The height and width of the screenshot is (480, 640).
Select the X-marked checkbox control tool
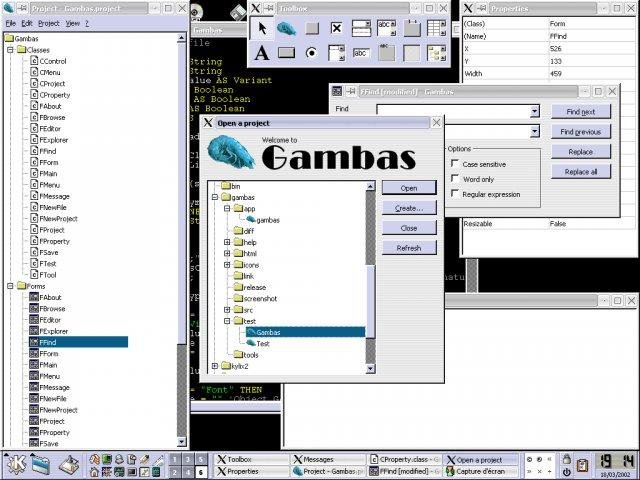337,29
